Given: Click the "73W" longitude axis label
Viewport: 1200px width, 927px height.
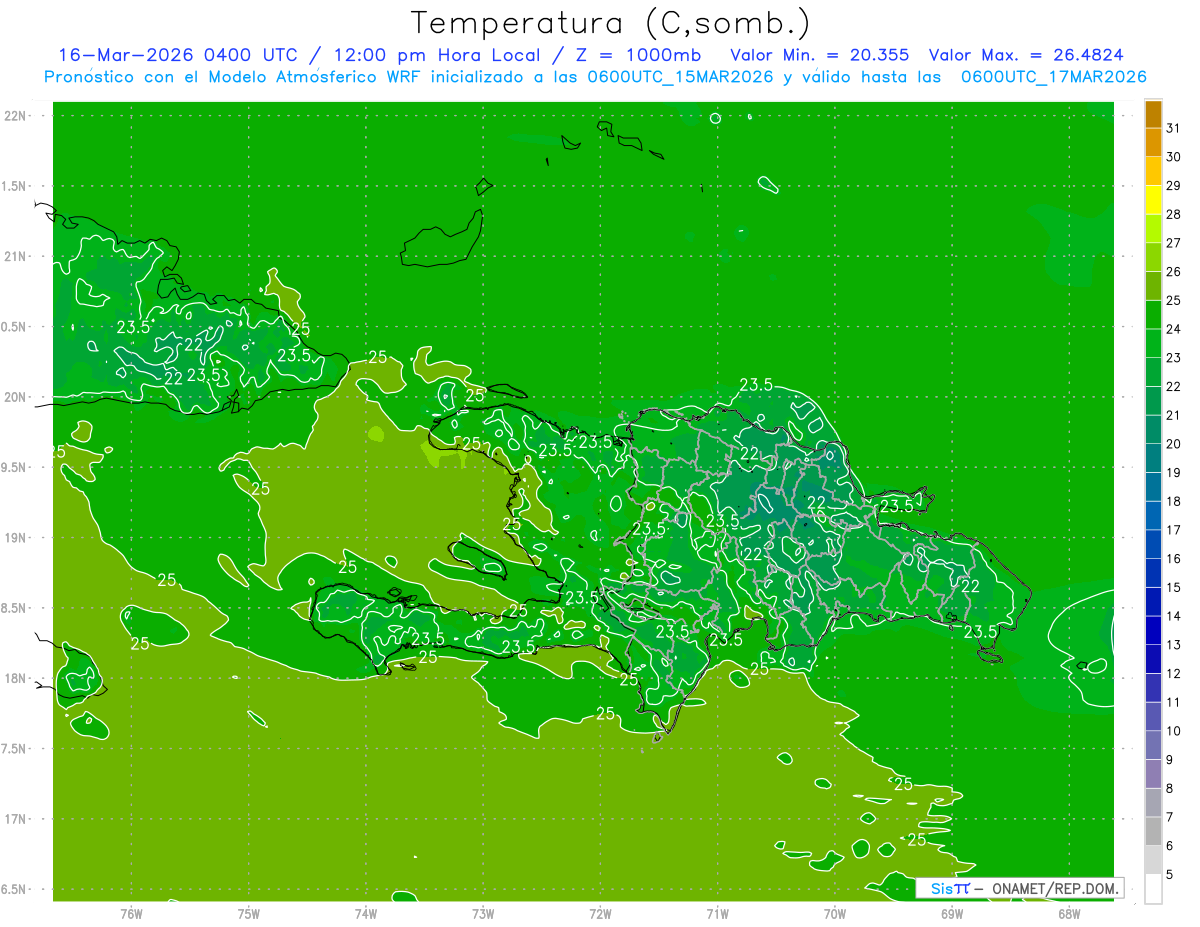Looking at the screenshot, I should (483, 914).
